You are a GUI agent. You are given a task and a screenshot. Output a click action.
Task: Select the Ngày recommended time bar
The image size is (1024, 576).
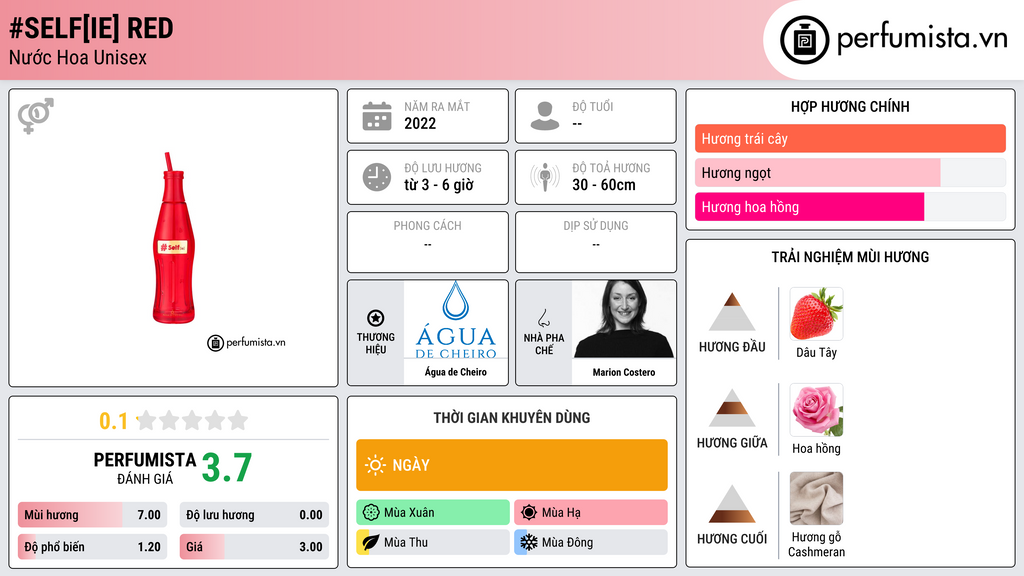[512, 465]
